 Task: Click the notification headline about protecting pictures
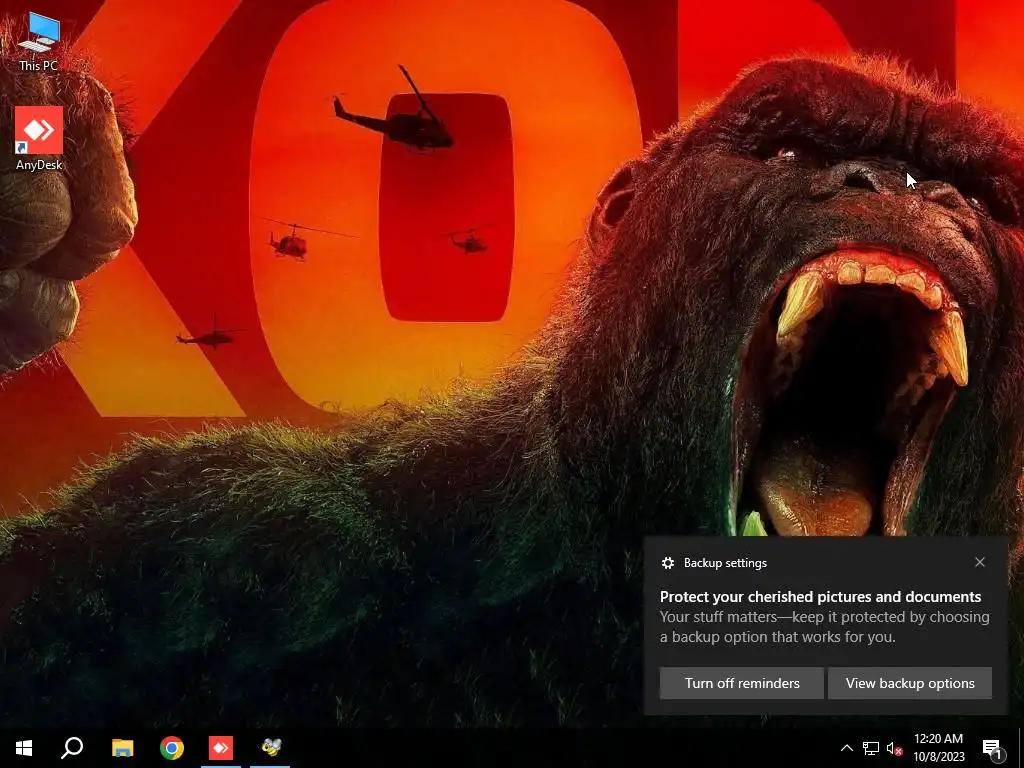click(820, 597)
